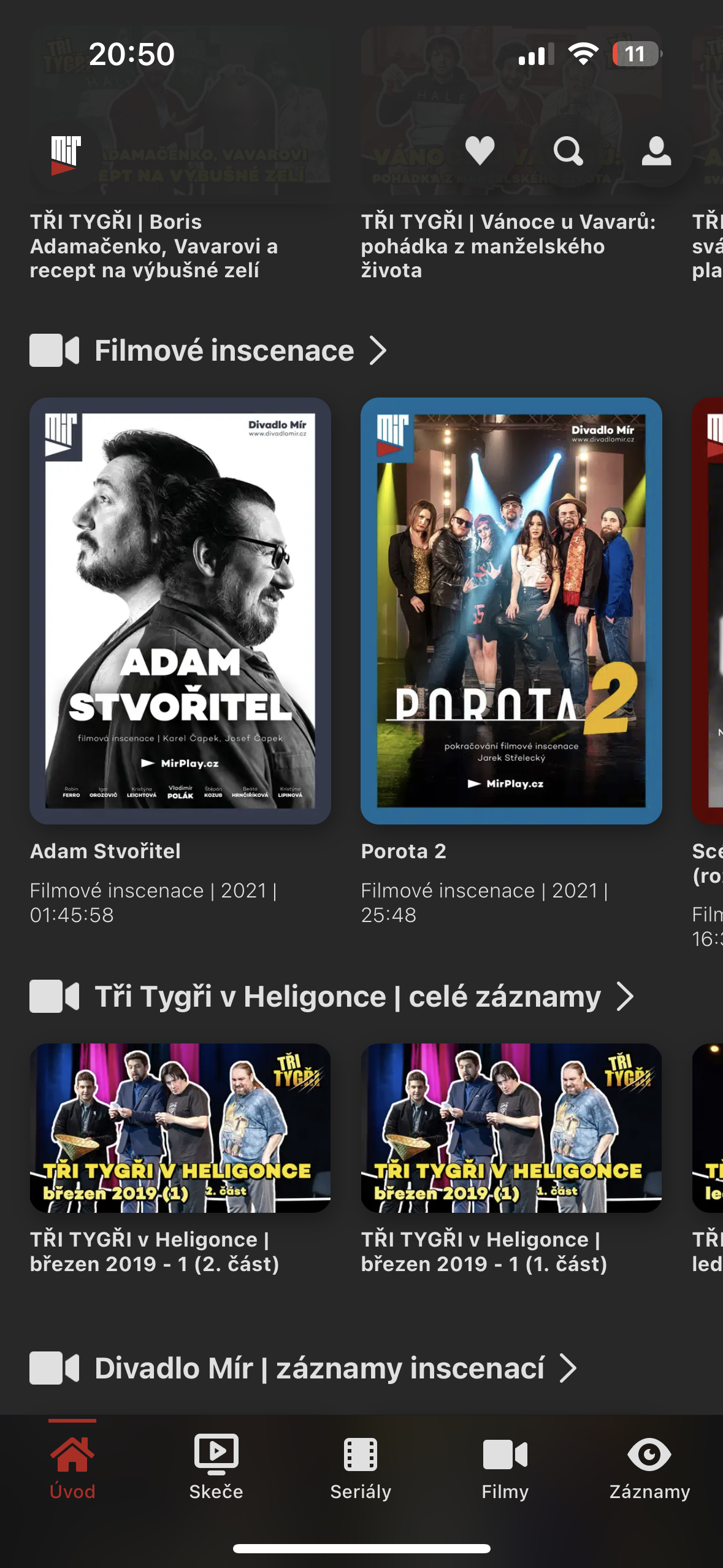Open the Záznamy eye tab
The width and height of the screenshot is (723, 1568).
coord(649,1465)
